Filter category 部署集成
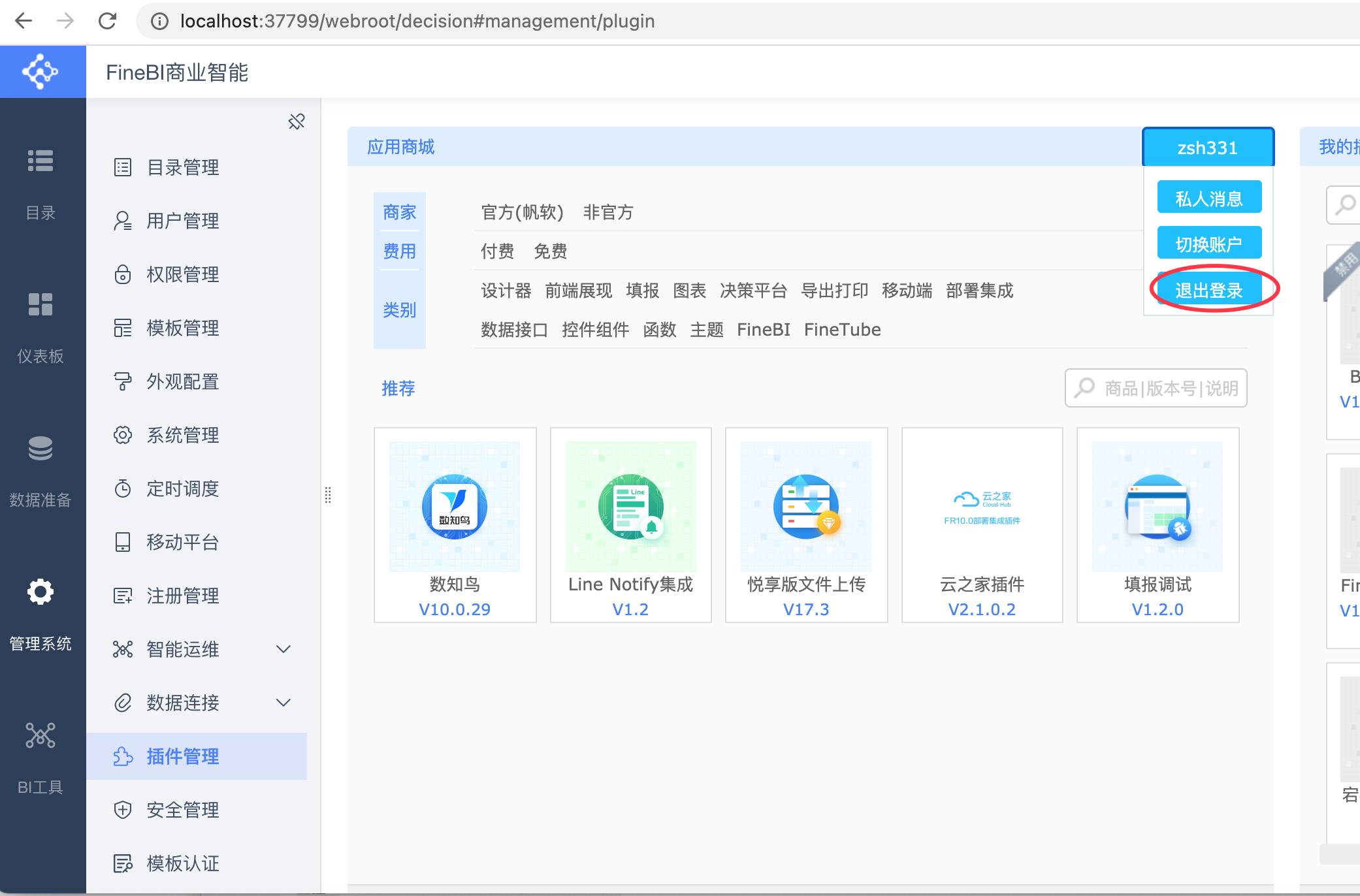Screen dimensions: 1360x896 pos(980,291)
